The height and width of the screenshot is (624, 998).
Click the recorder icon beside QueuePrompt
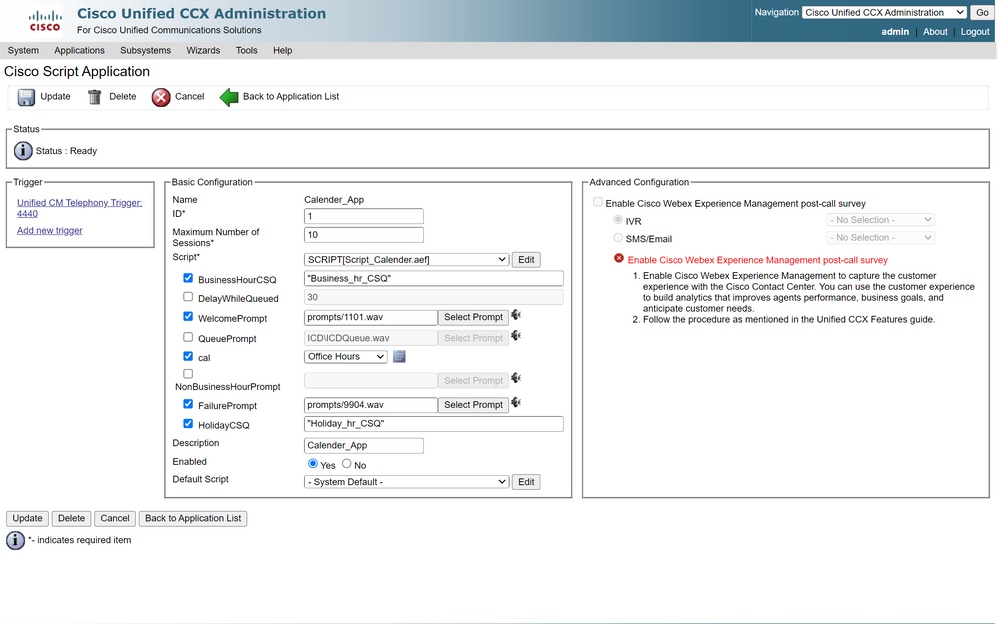point(516,336)
